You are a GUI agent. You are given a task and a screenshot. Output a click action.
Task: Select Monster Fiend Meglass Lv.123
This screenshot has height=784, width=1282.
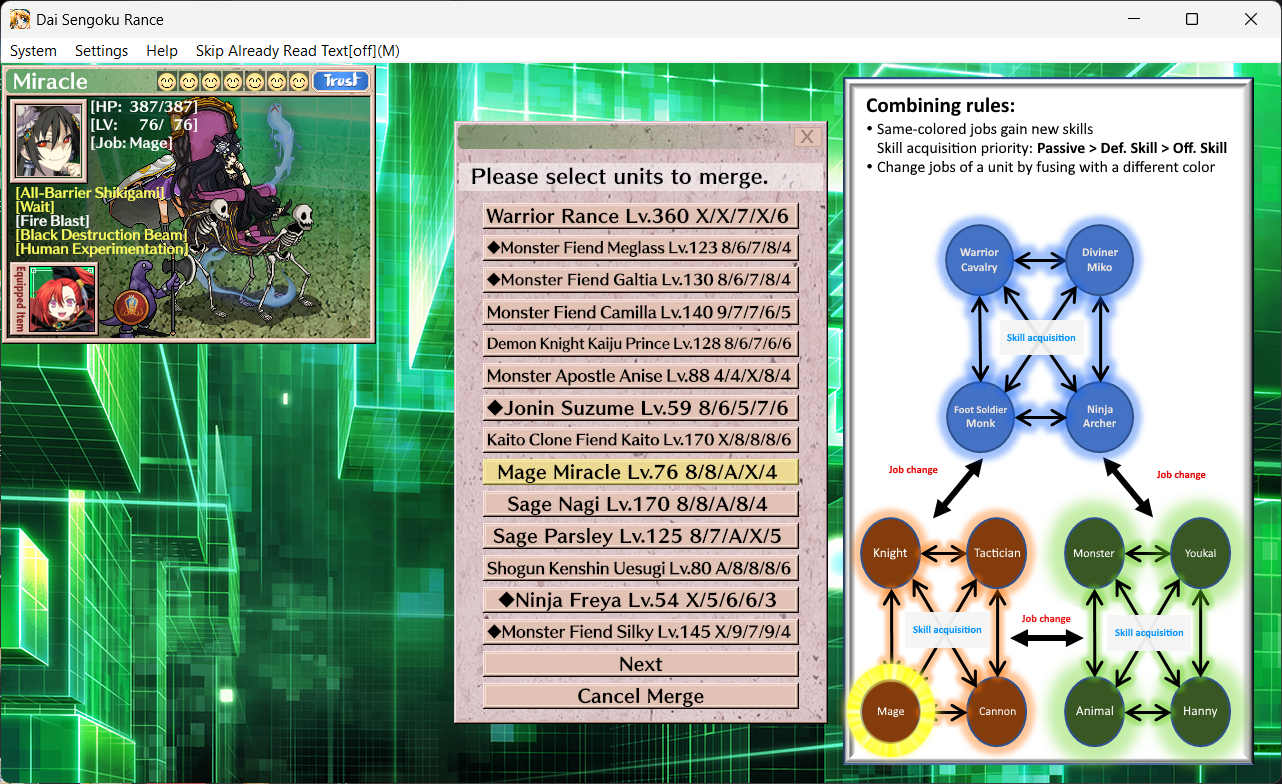pyautogui.click(x=640, y=248)
